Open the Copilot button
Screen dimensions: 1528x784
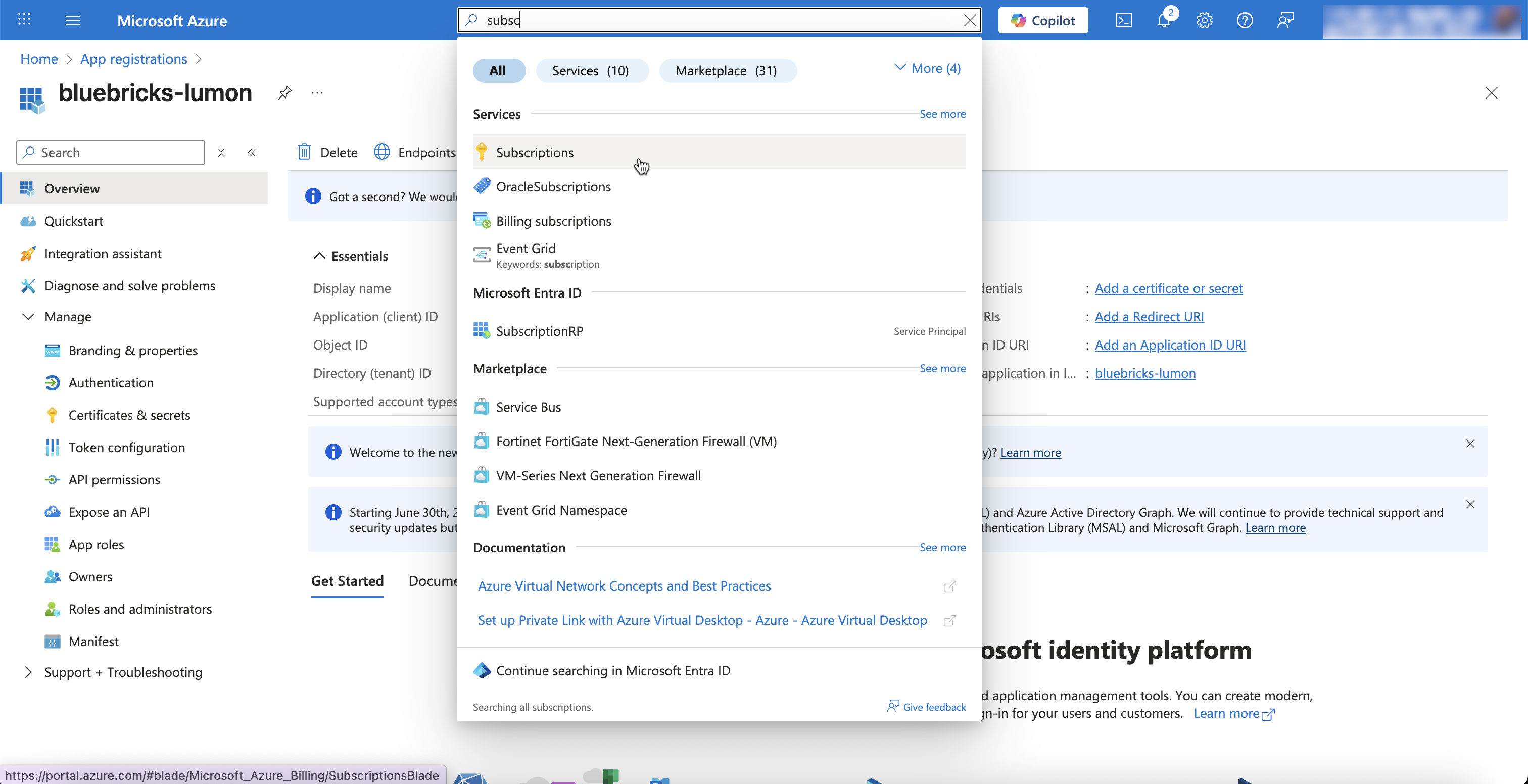tap(1043, 21)
